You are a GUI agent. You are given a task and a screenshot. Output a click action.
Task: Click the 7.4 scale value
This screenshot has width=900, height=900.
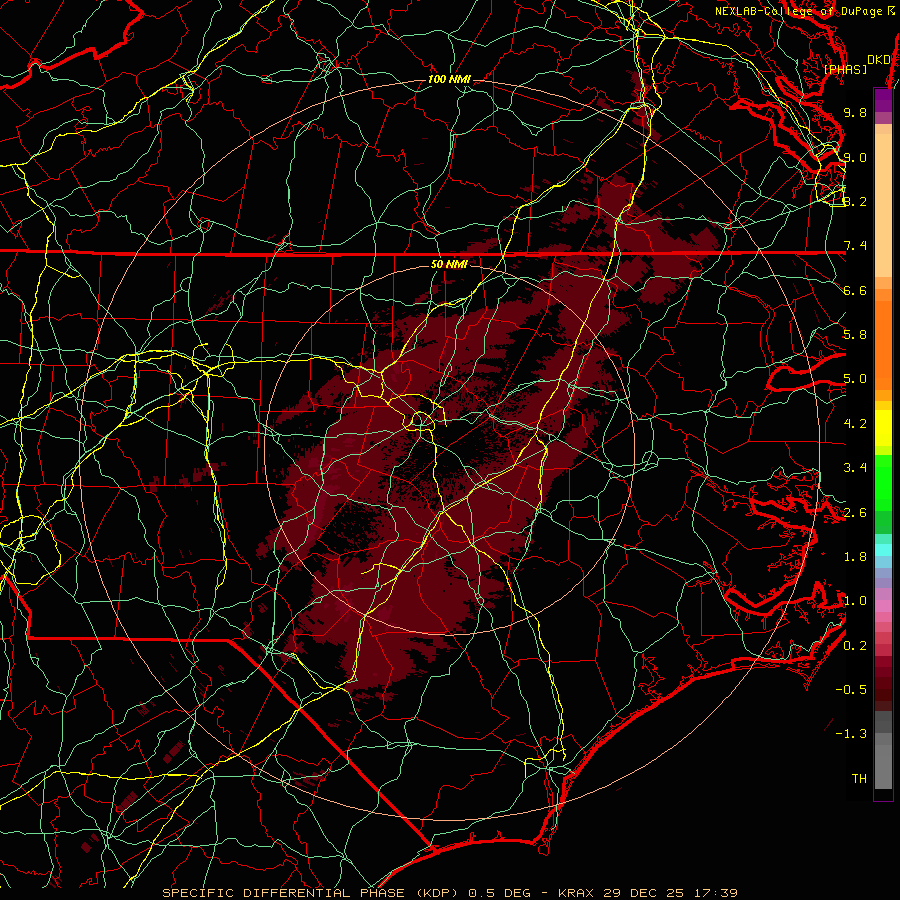[855, 246]
